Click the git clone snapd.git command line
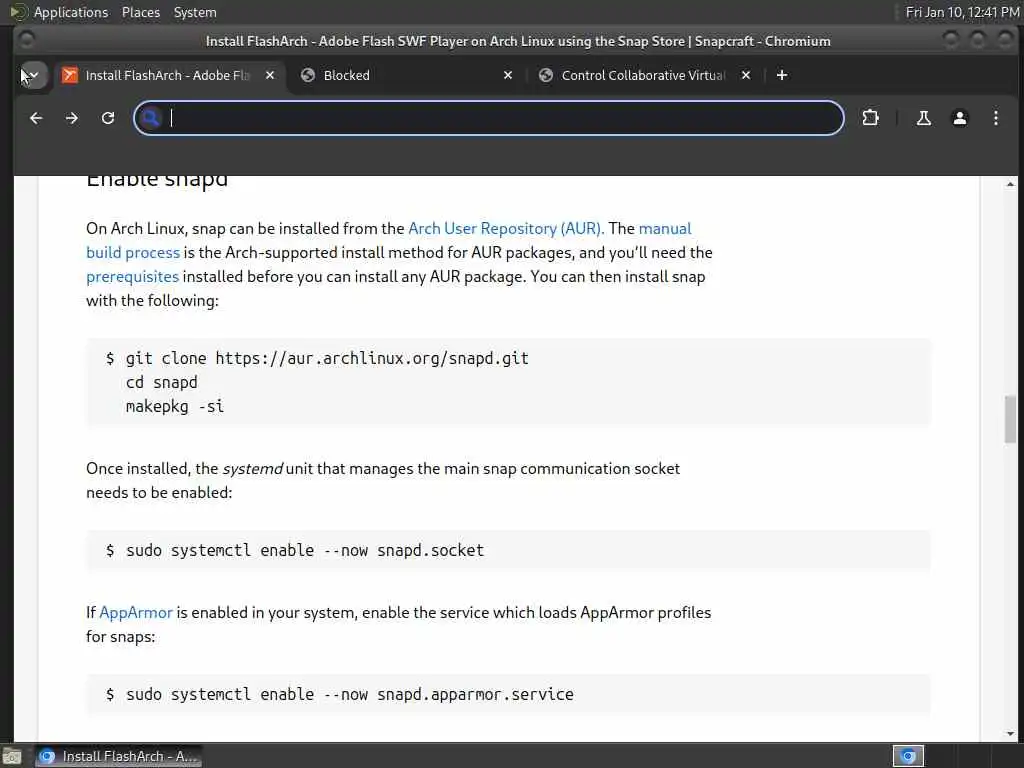 click(x=327, y=359)
